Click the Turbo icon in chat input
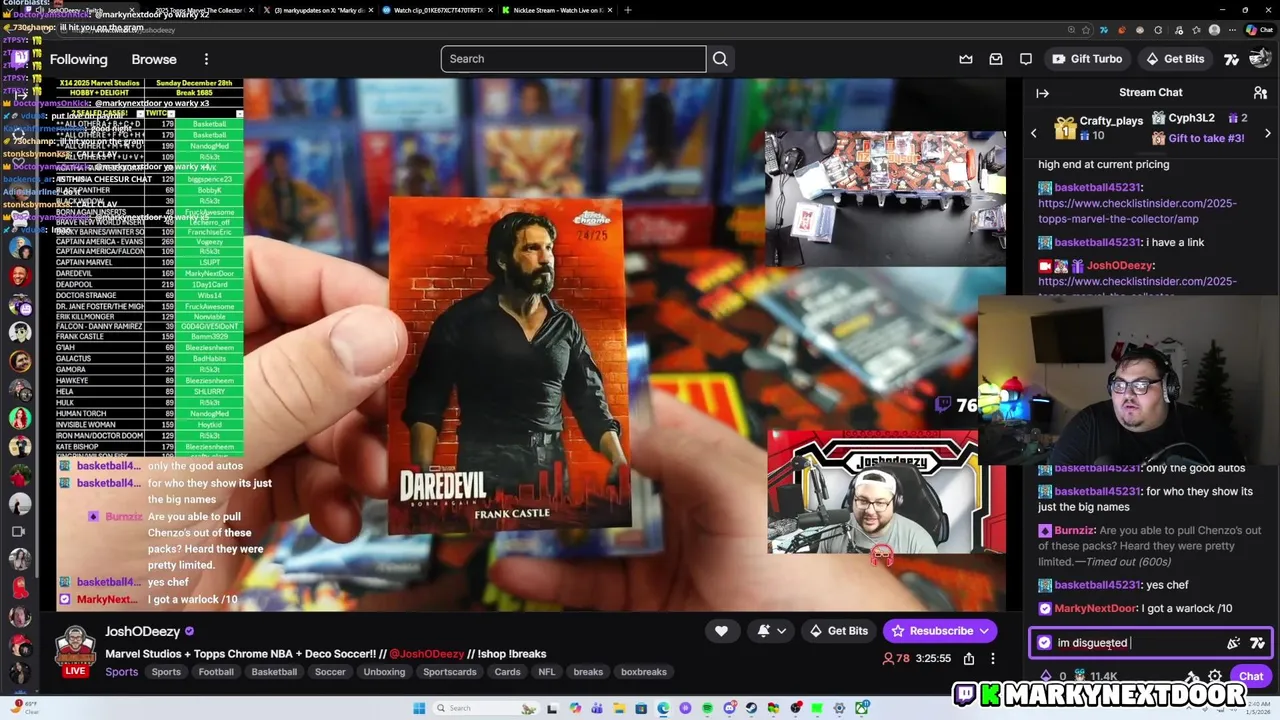Viewport: 1280px width, 720px height. [1257, 643]
